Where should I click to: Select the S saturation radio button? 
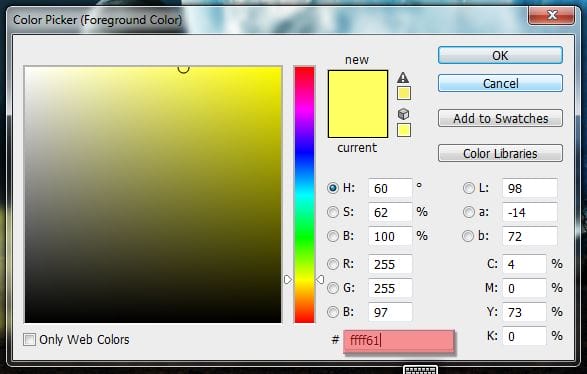coord(333,212)
